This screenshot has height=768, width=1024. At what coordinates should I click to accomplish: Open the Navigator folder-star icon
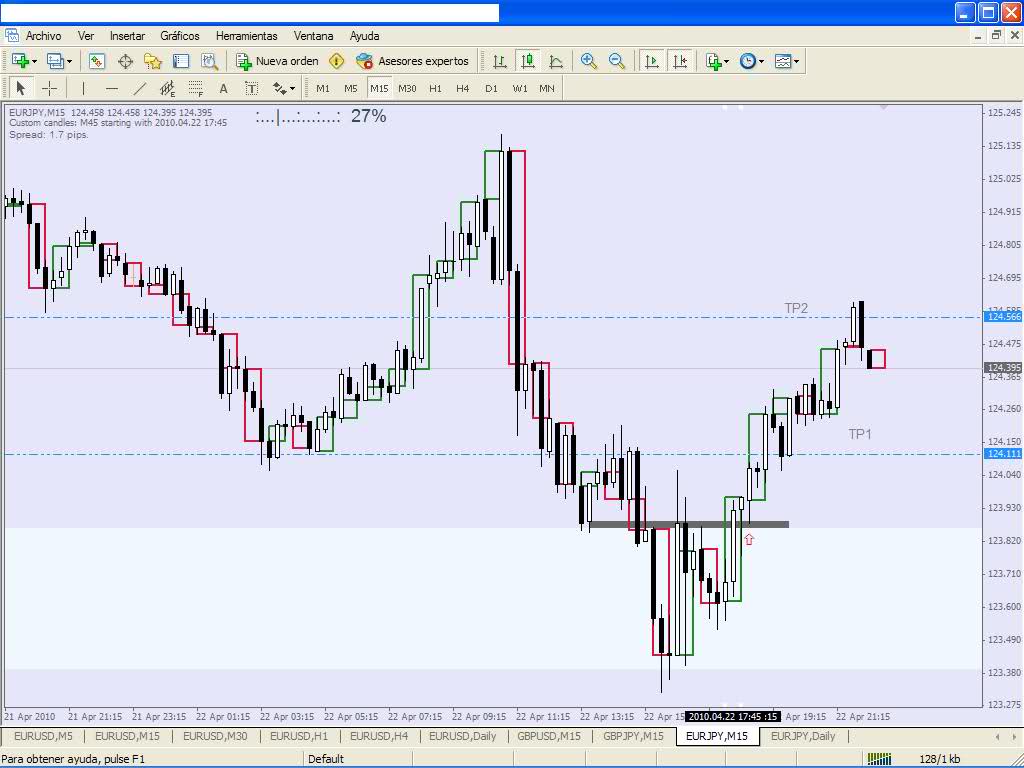click(153, 61)
